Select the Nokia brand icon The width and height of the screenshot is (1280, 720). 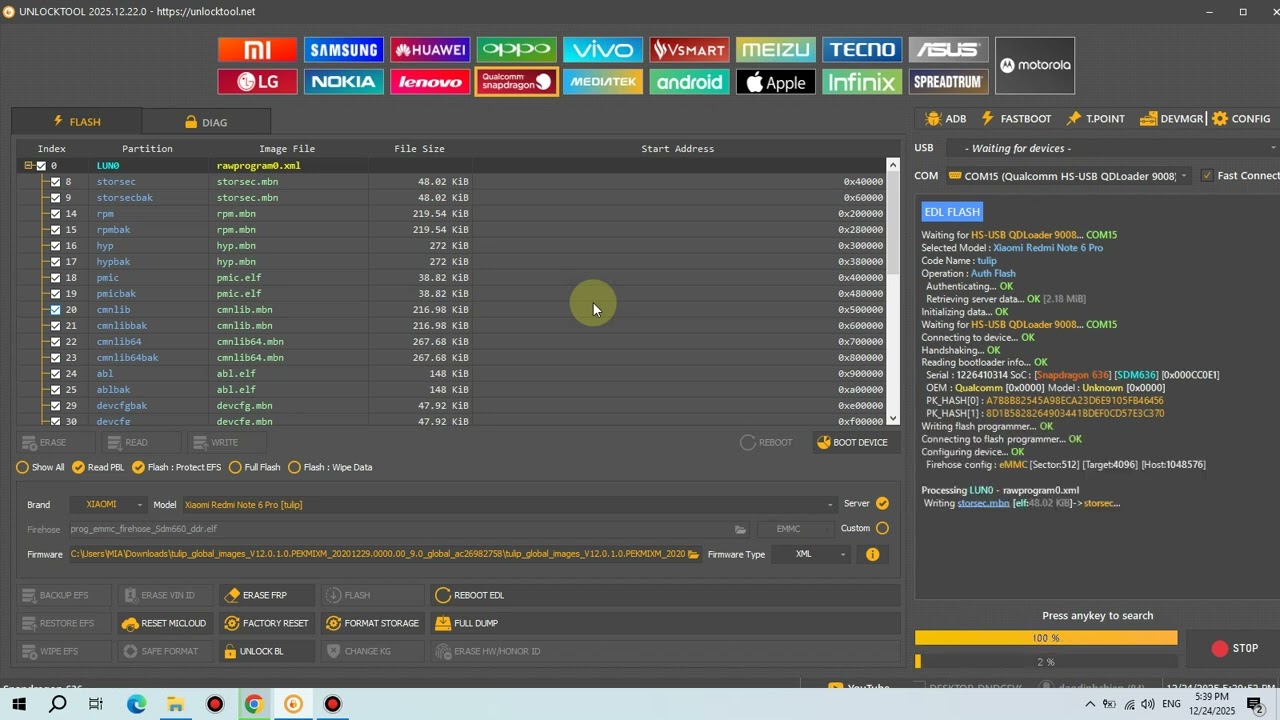tap(344, 82)
